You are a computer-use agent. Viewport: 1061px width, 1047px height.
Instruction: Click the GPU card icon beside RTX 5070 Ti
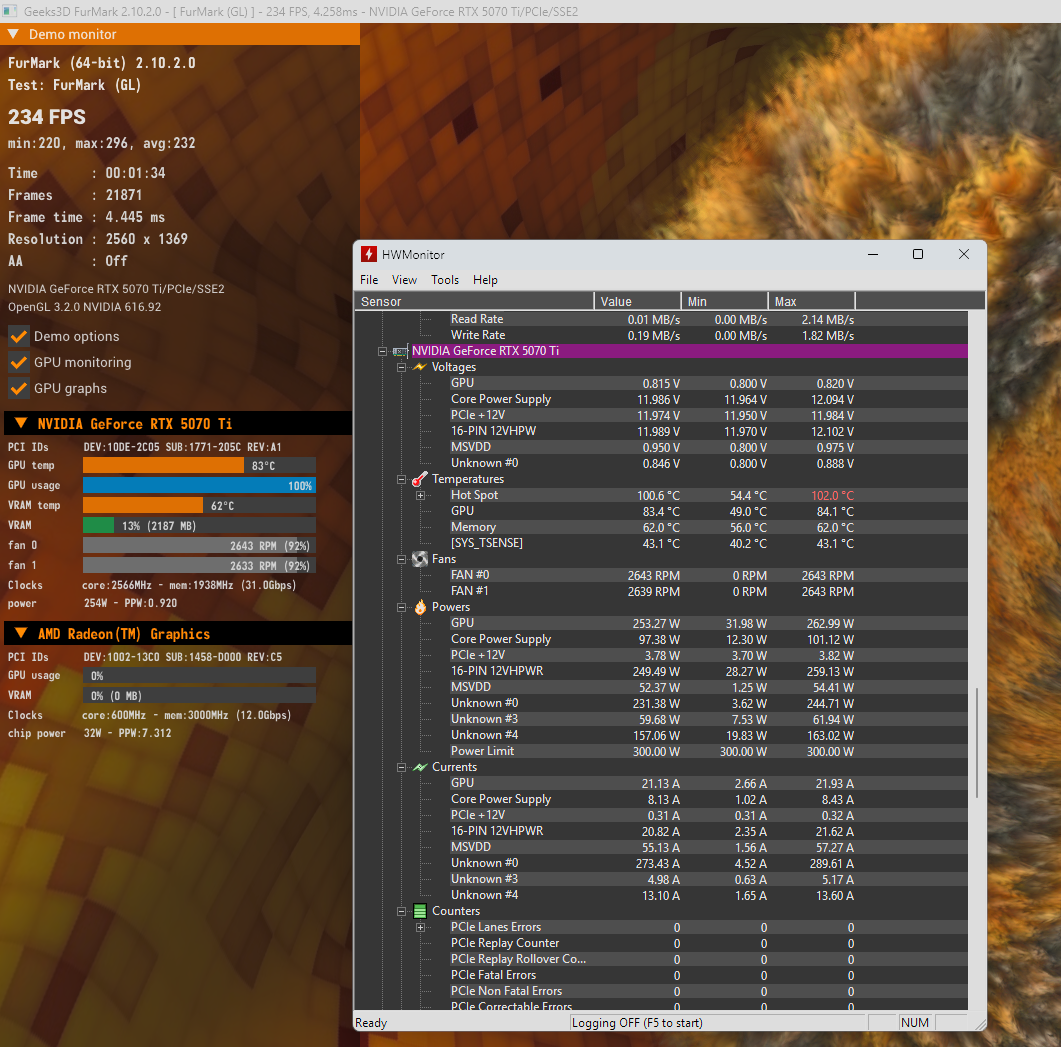click(401, 351)
